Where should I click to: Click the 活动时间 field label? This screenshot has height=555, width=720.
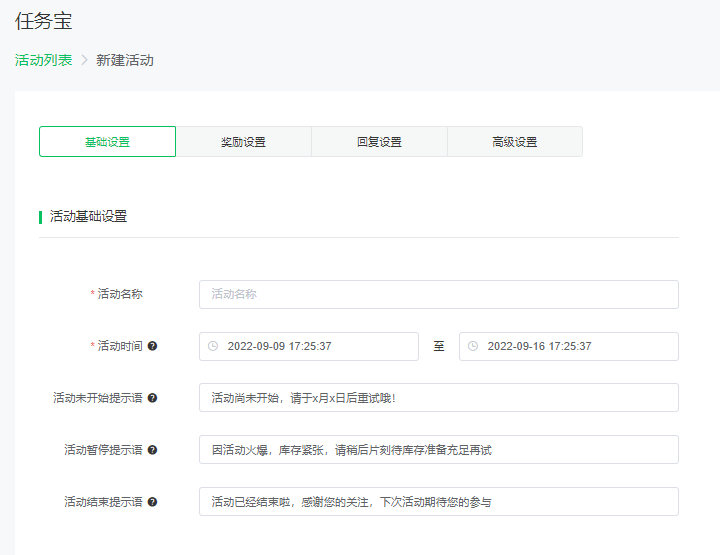120,346
